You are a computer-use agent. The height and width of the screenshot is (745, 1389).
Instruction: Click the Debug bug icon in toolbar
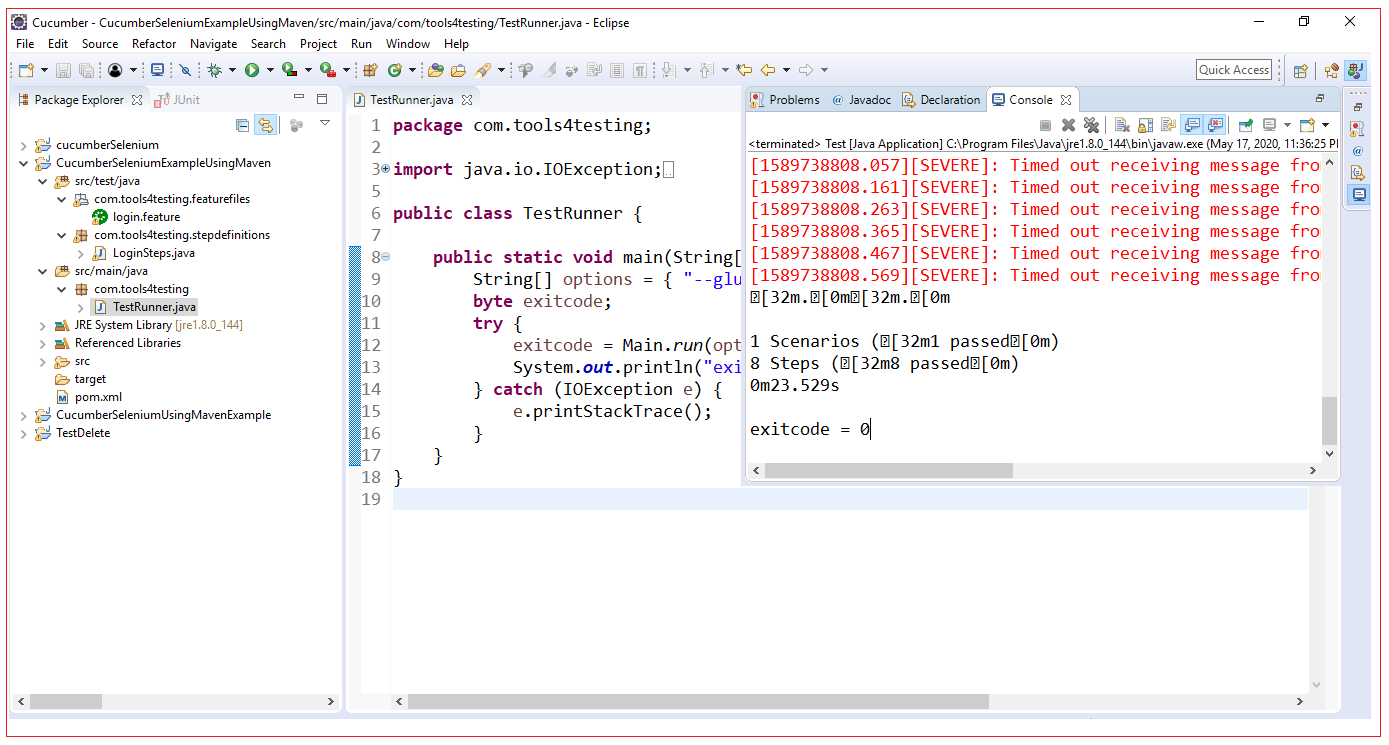[214, 70]
